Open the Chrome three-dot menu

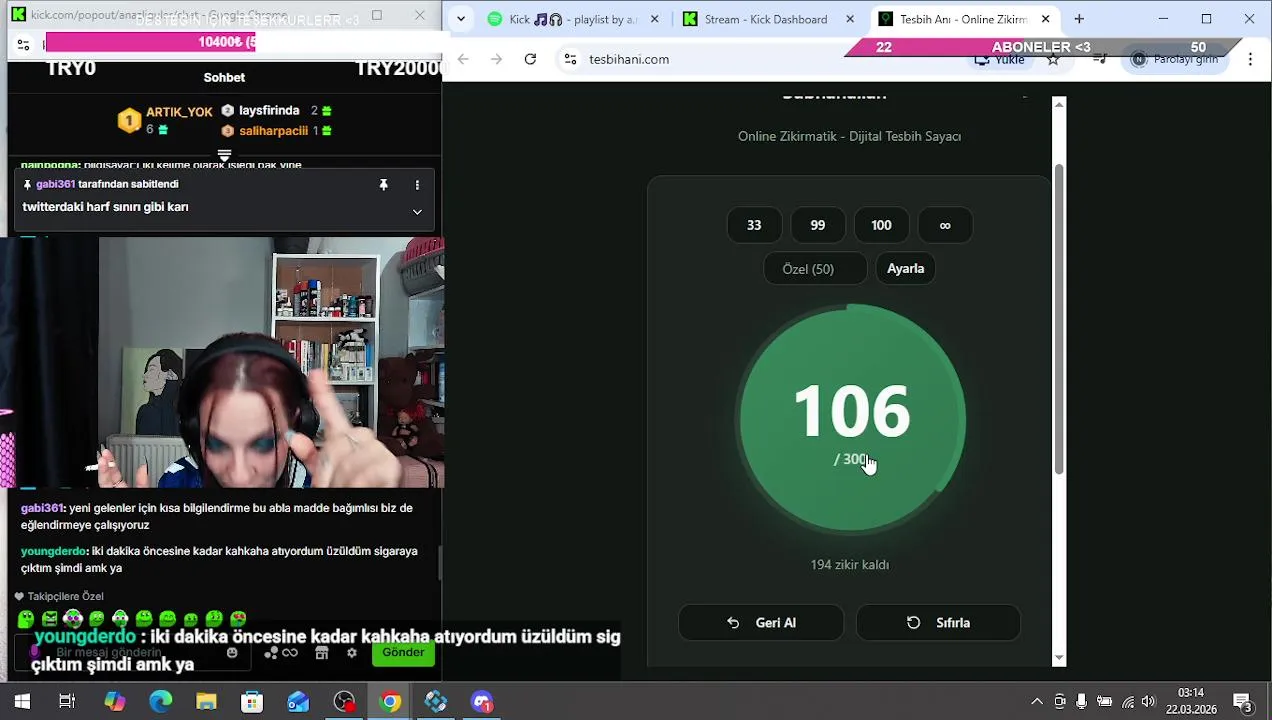click(x=1250, y=59)
